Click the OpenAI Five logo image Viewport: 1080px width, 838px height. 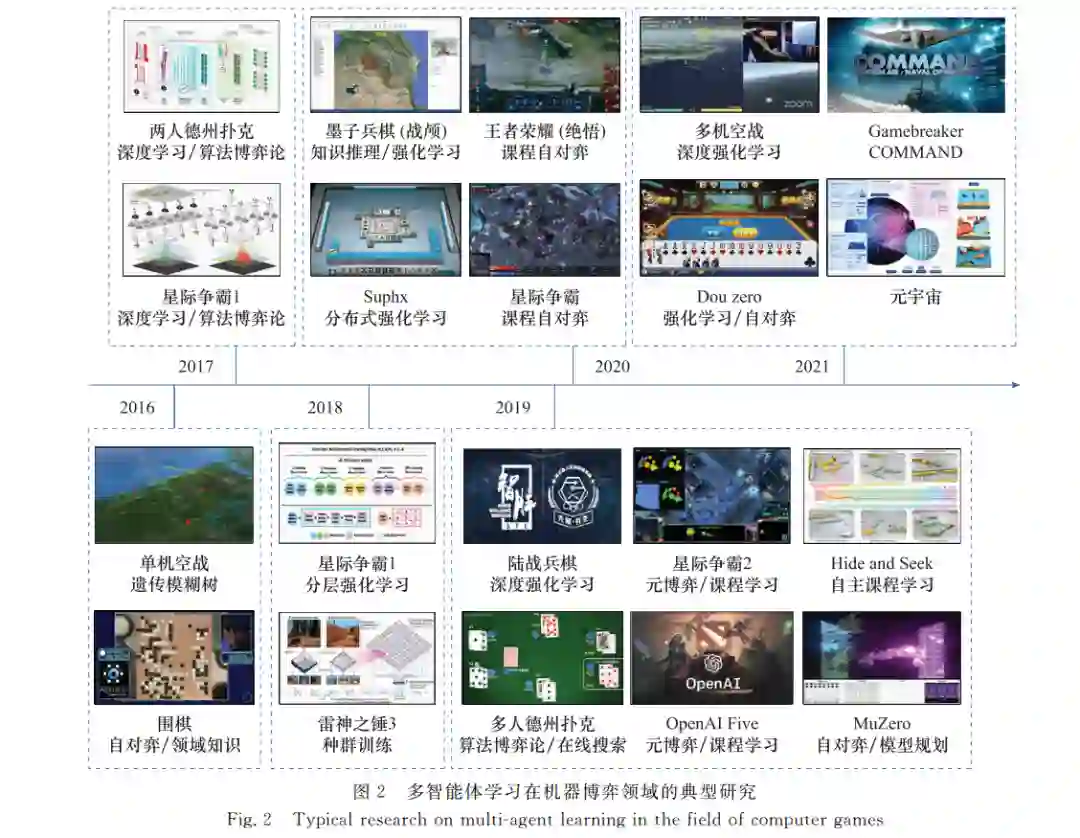[x=712, y=658]
